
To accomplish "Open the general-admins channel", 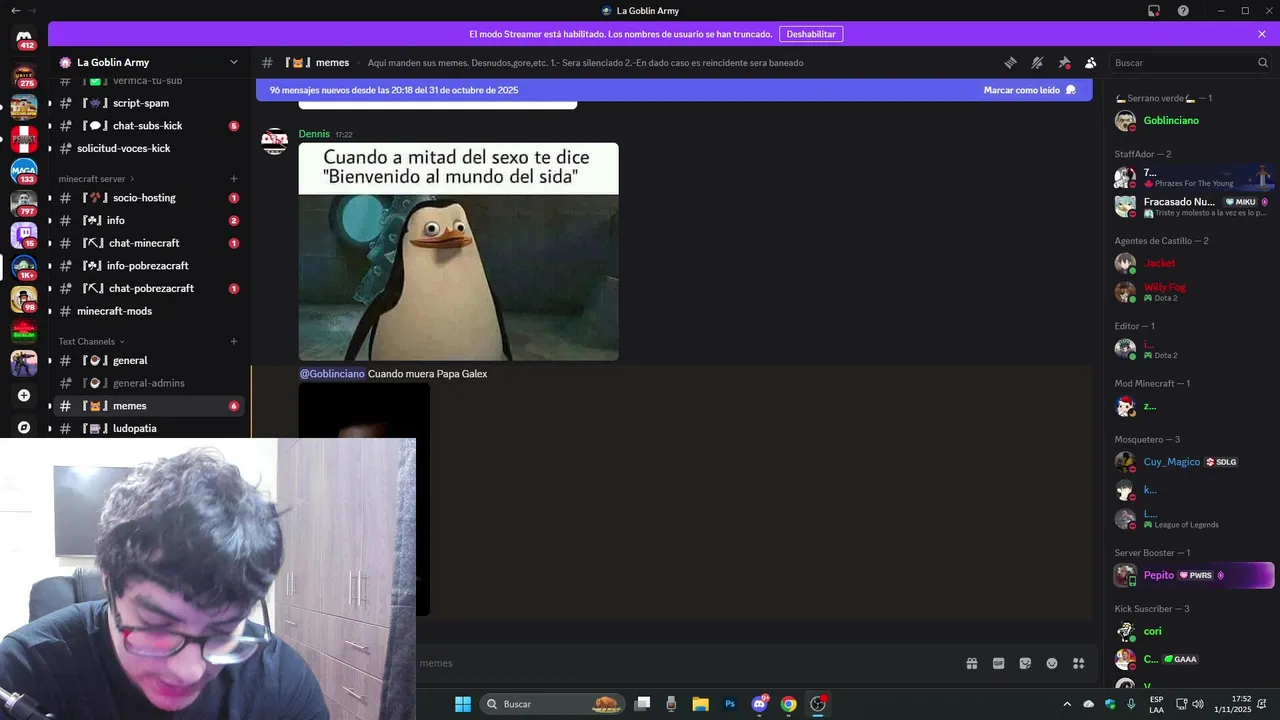I will [x=150, y=383].
